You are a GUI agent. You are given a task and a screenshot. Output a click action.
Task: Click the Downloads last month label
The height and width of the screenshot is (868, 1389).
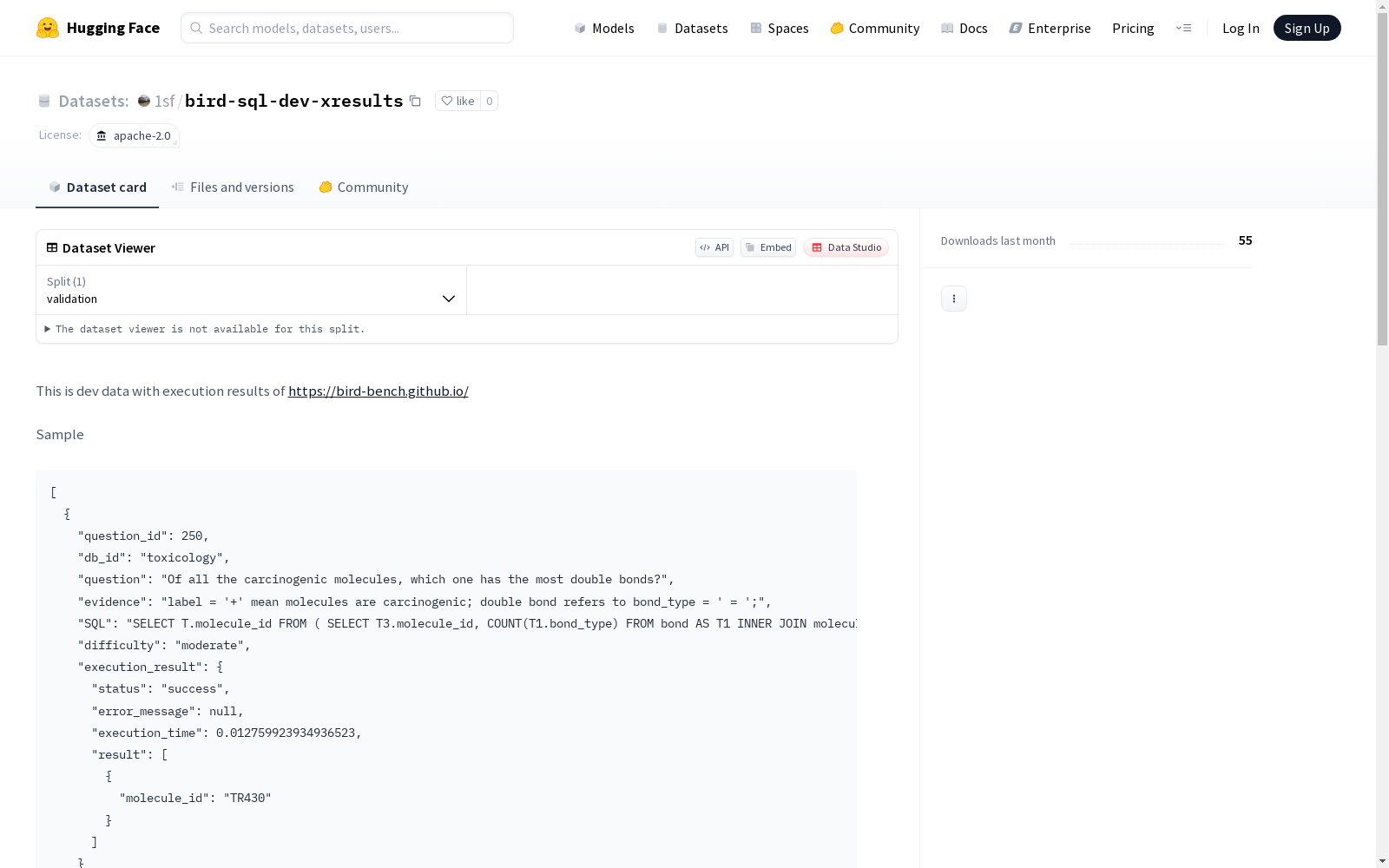tap(998, 240)
